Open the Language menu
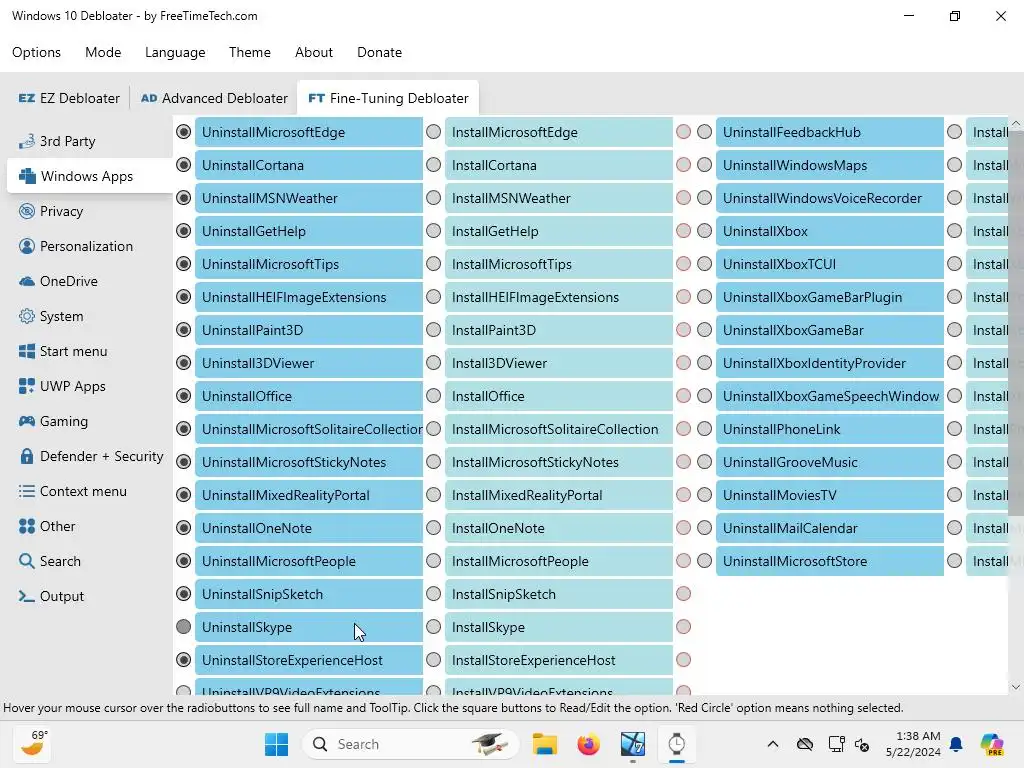The width and height of the screenshot is (1024, 768). [x=175, y=52]
